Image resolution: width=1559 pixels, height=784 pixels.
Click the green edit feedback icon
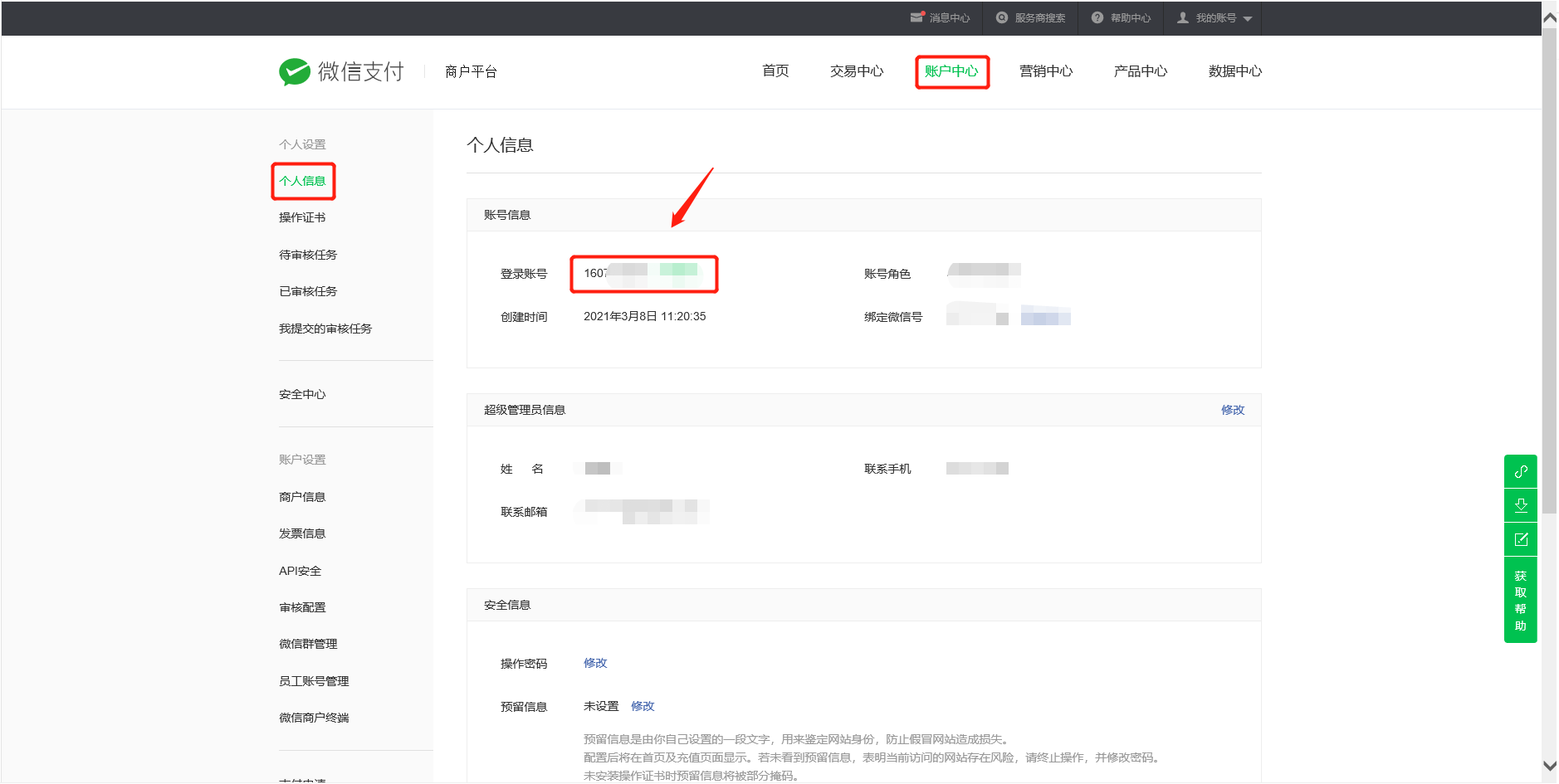pos(1521,539)
